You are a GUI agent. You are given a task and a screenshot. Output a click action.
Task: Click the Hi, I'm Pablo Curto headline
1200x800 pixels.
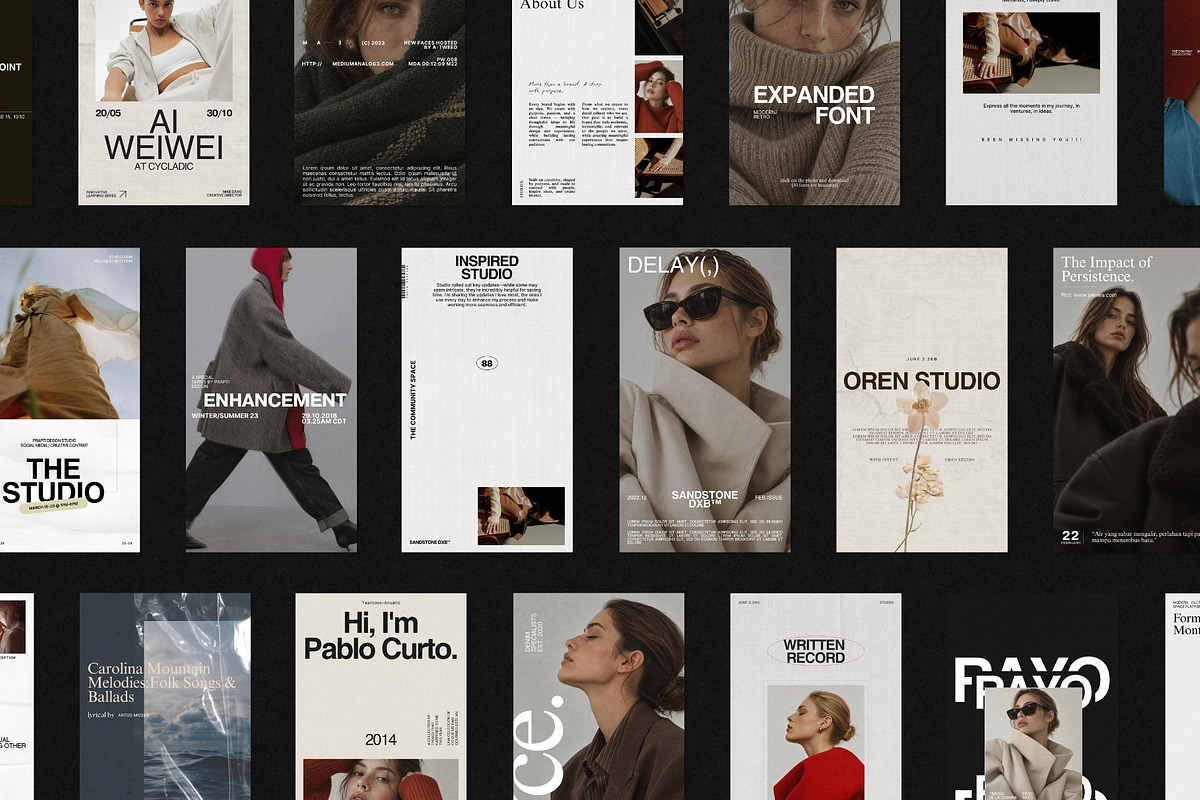(380, 636)
